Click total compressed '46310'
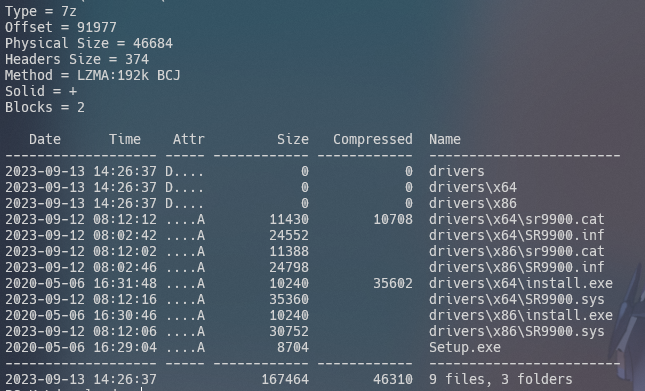 coord(393,379)
